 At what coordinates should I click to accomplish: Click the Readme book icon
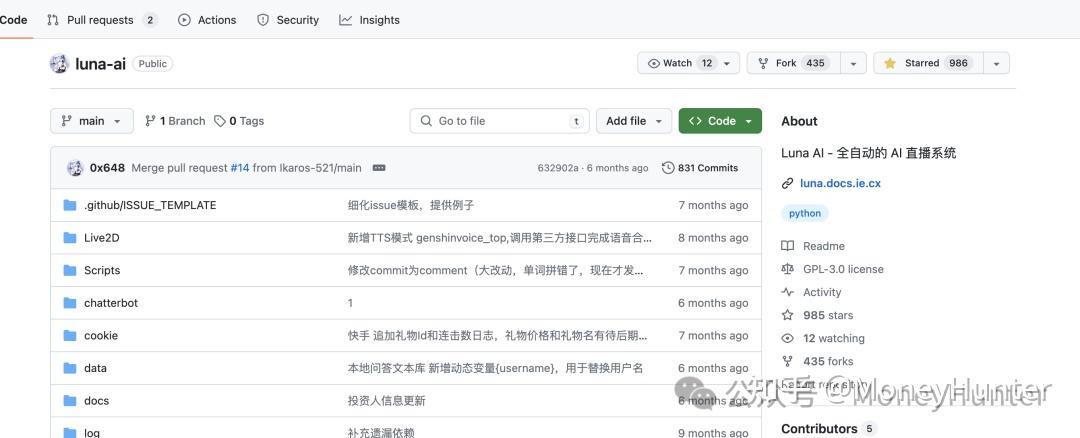click(x=788, y=246)
